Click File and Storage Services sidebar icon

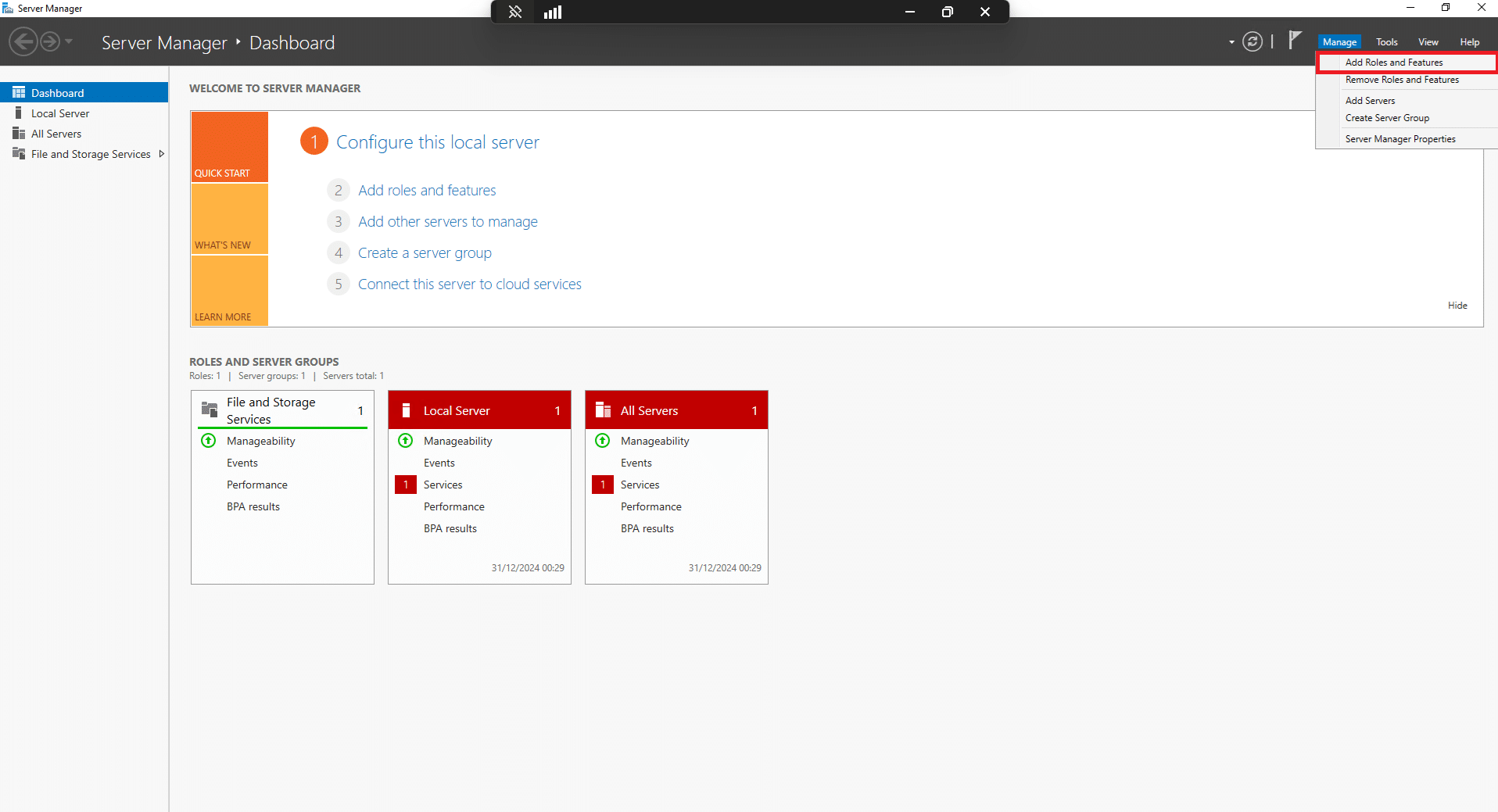pyautogui.click(x=19, y=153)
